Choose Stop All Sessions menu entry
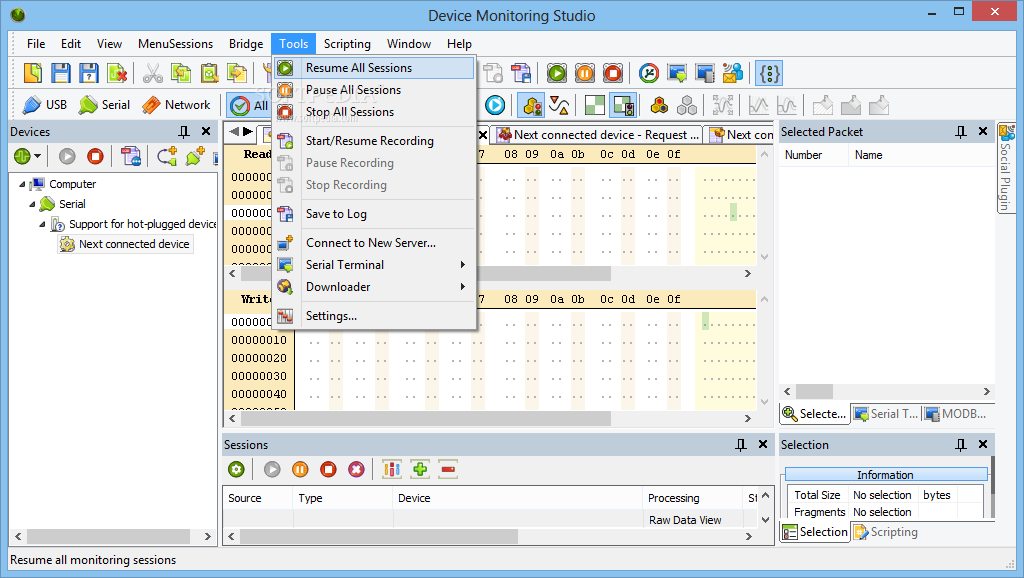This screenshot has width=1024, height=578. point(374,112)
